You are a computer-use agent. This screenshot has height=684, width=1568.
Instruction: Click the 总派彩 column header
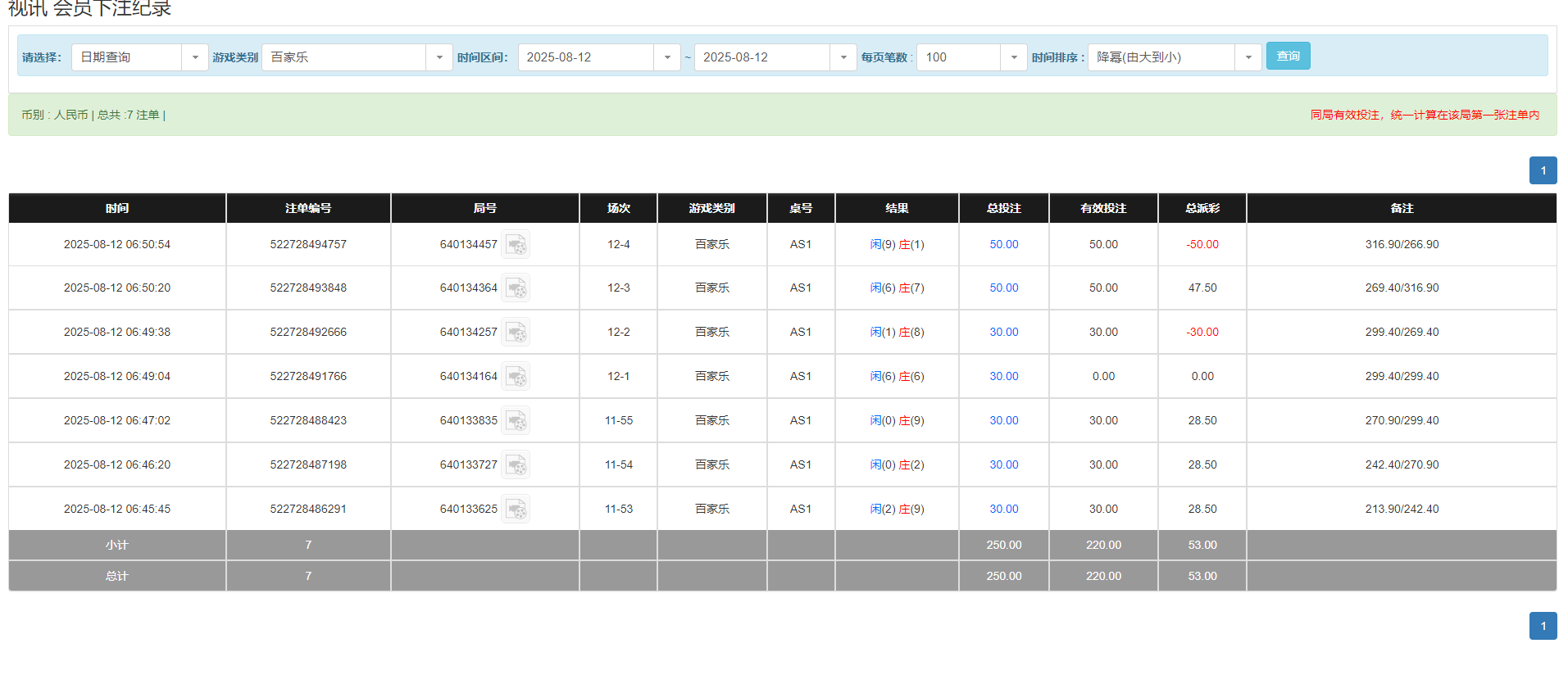pos(1202,208)
